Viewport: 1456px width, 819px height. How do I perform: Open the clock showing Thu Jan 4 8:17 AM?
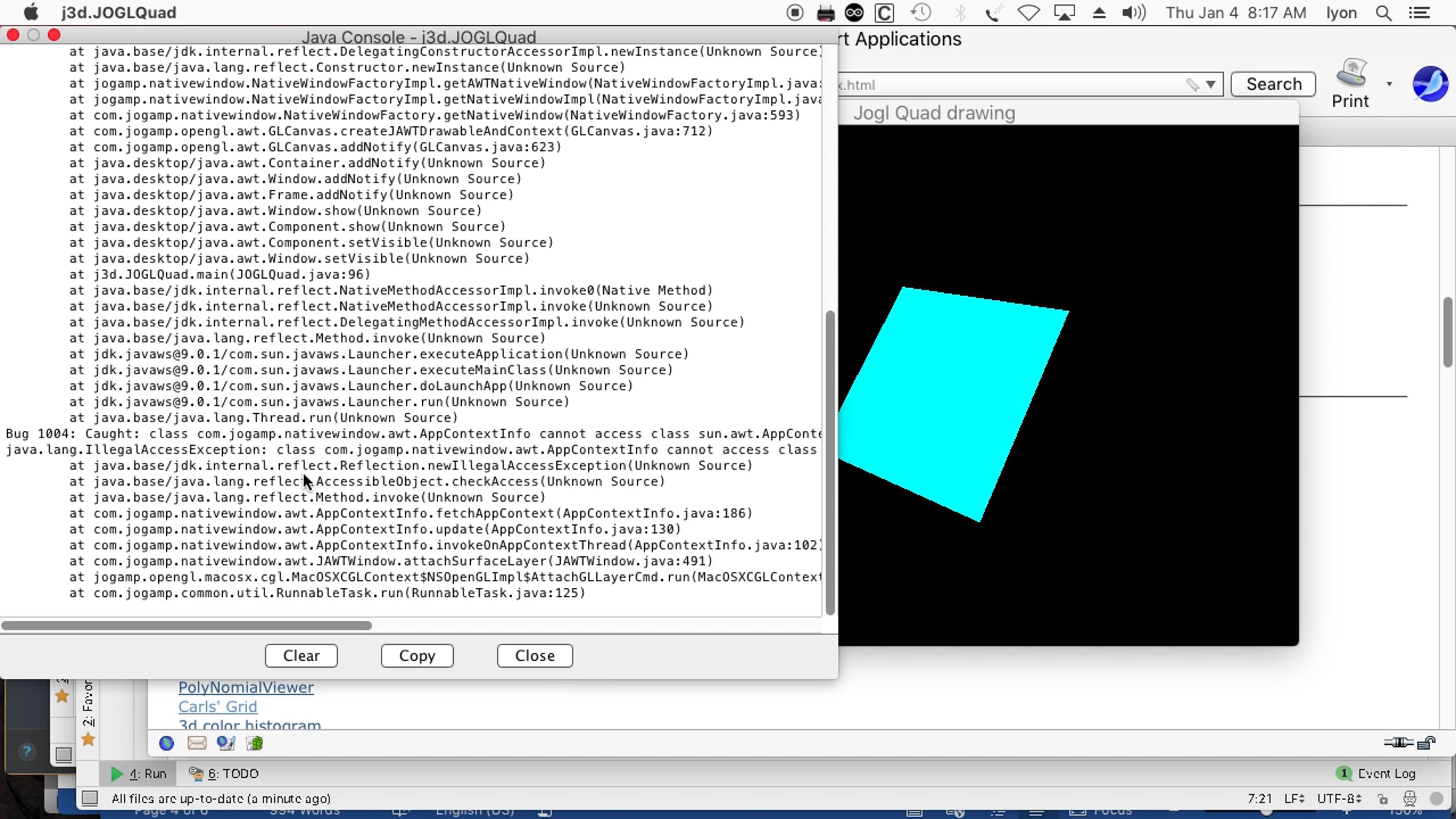[x=1236, y=12]
